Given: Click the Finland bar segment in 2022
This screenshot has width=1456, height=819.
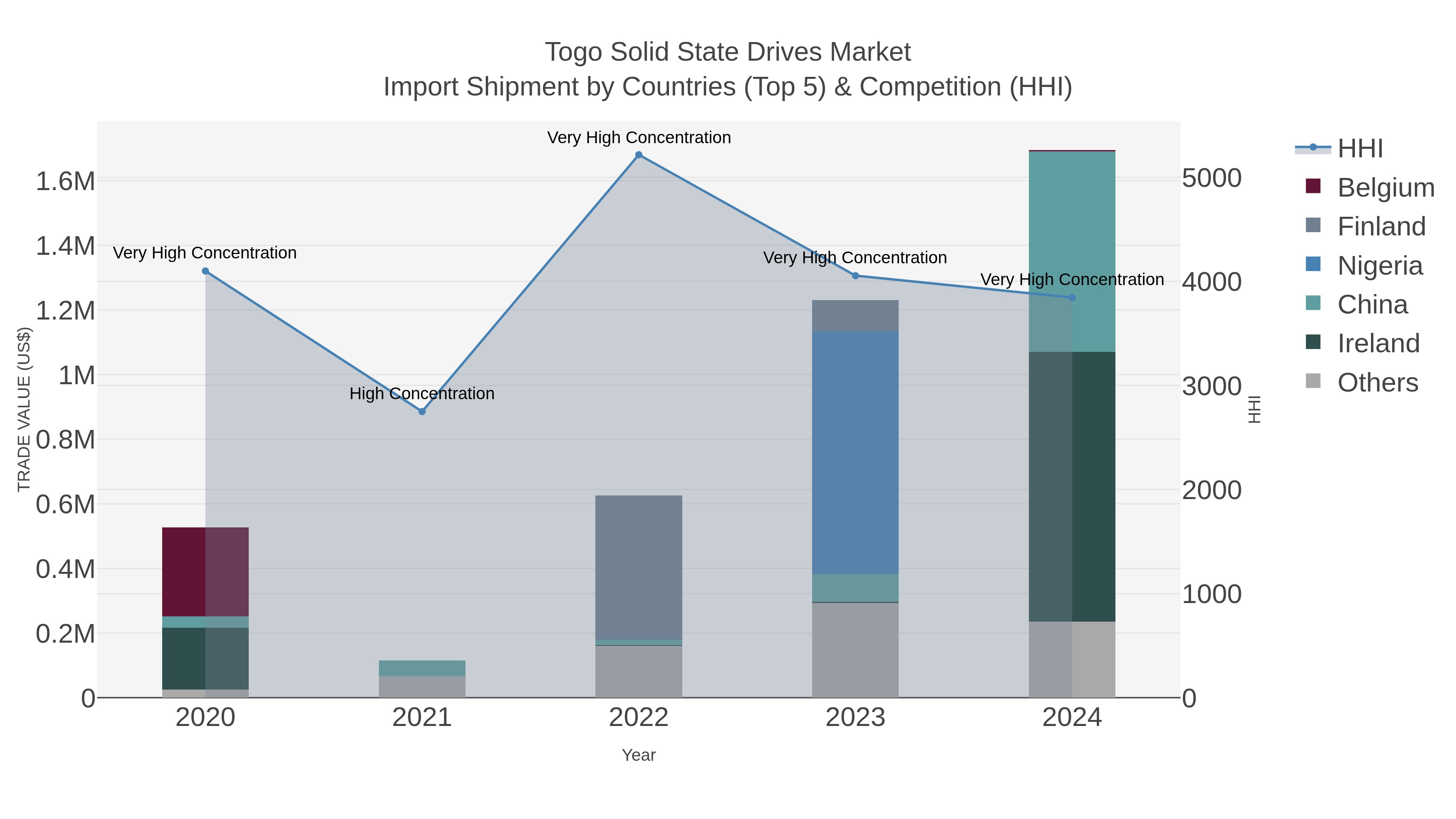Looking at the screenshot, I should pos(639,567).
